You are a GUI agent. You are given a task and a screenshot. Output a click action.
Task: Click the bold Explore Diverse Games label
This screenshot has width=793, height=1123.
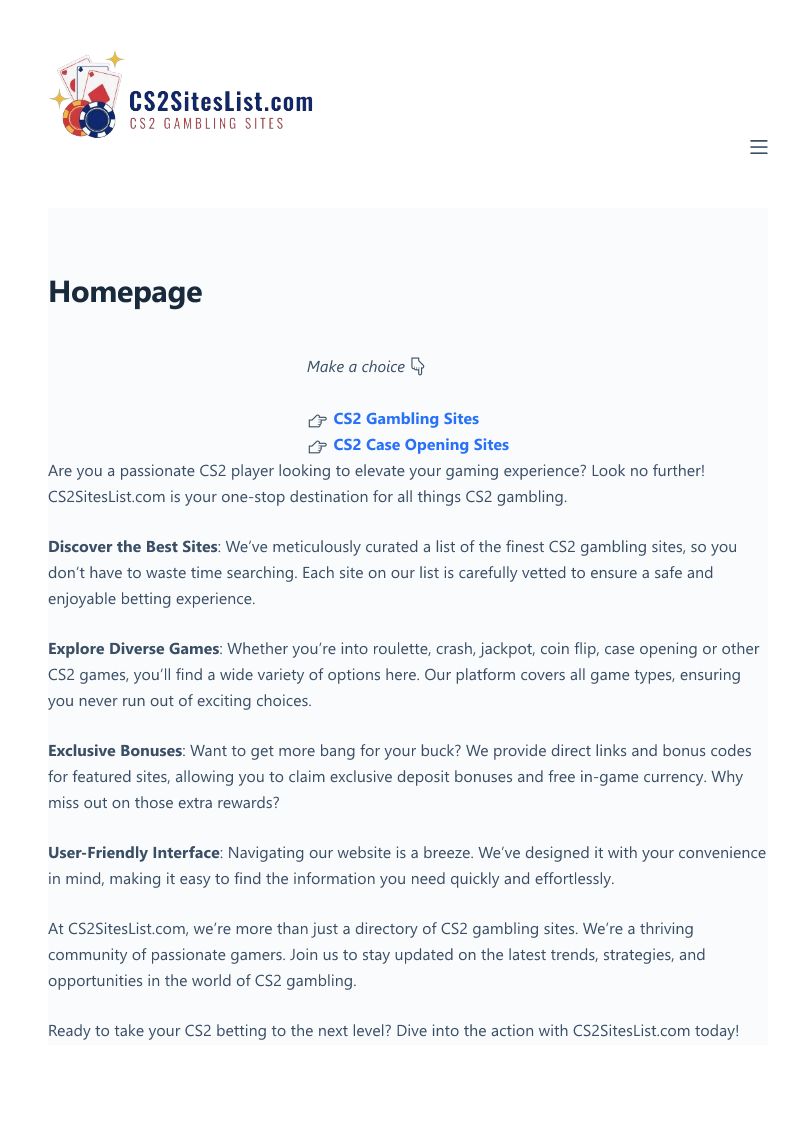(133, 649)
